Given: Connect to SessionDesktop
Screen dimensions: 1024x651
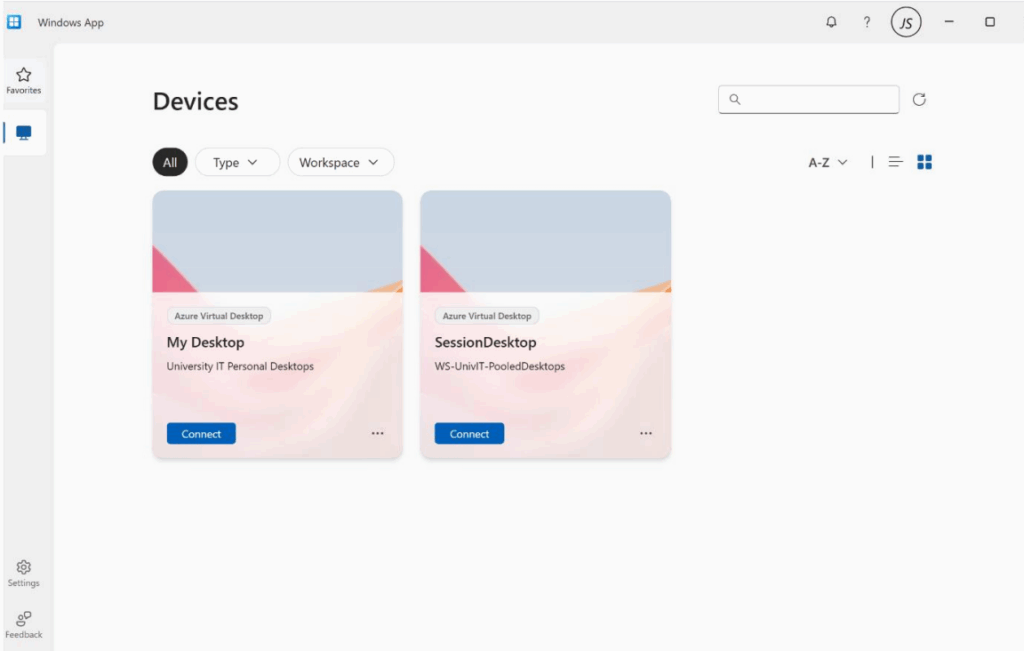Looking at the screenshot, I should 468,433.
